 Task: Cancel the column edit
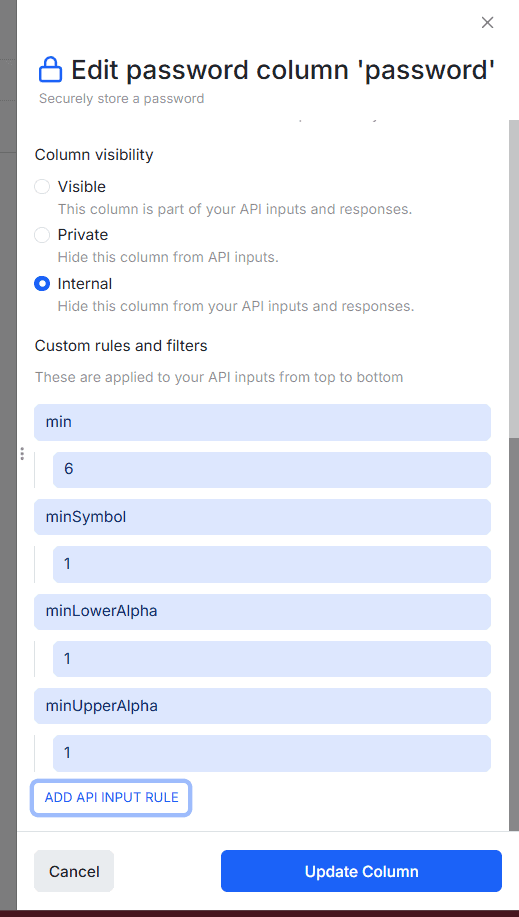coord(74,871)
